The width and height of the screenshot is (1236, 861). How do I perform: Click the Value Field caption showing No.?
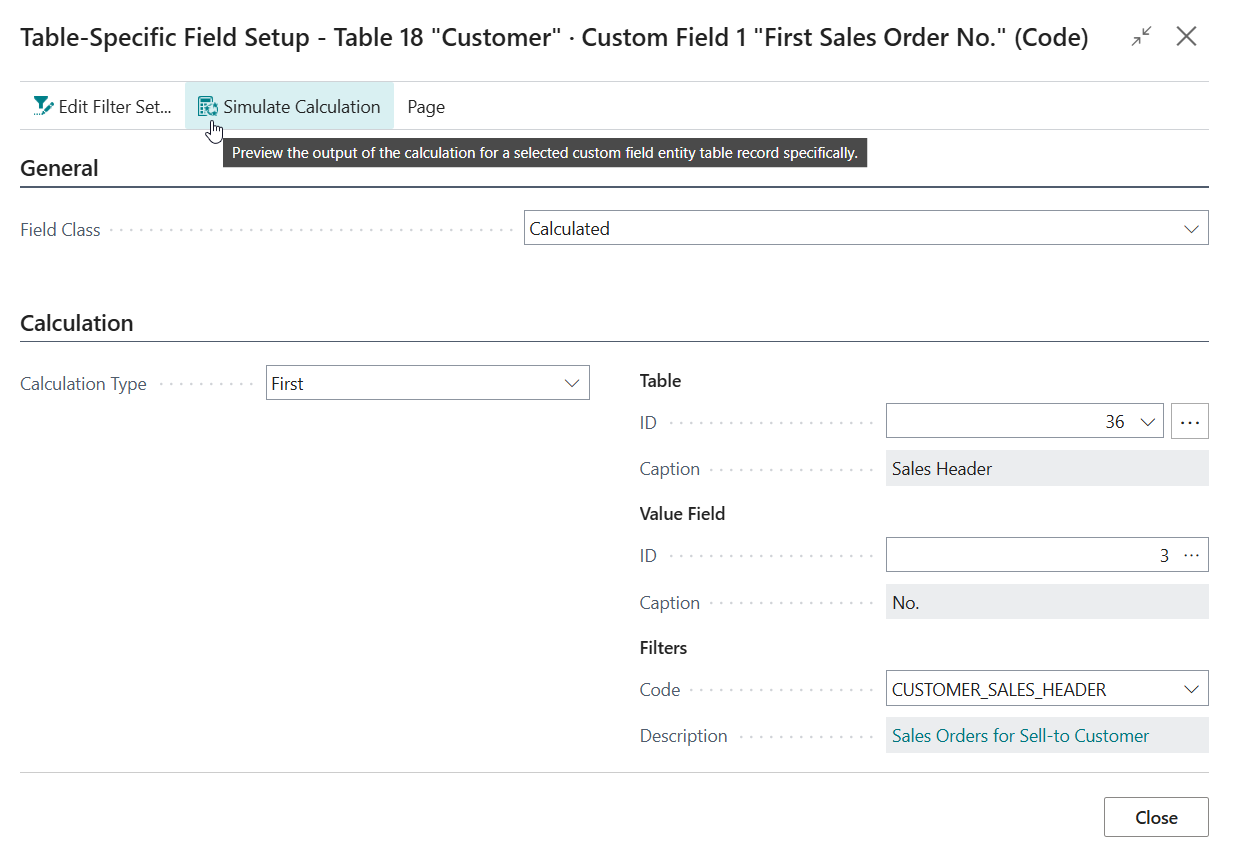[1046, 603]
